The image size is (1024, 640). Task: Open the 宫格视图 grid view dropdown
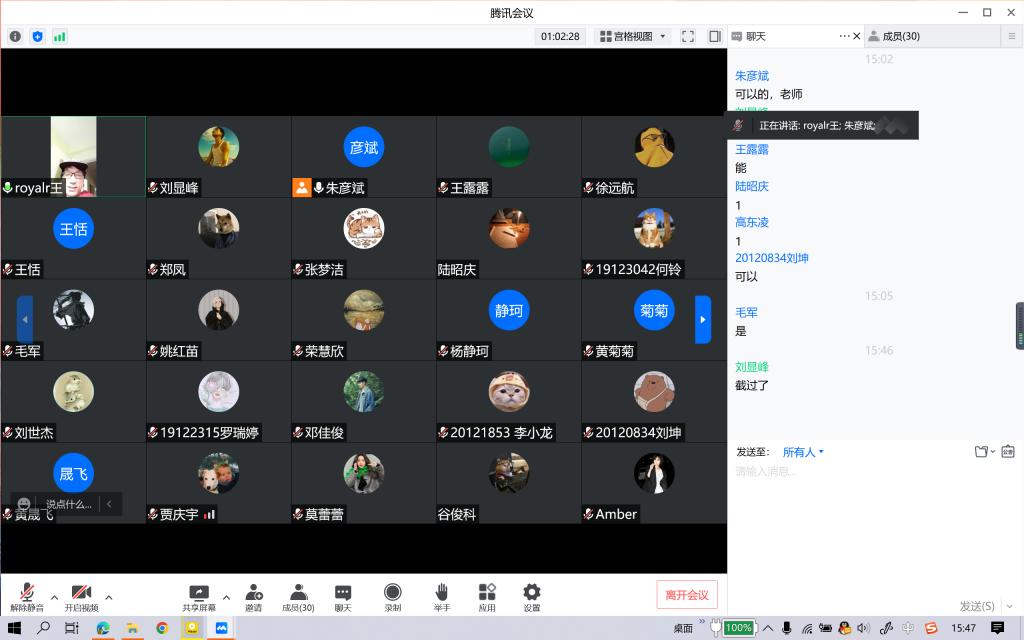(x=633, y=36)
